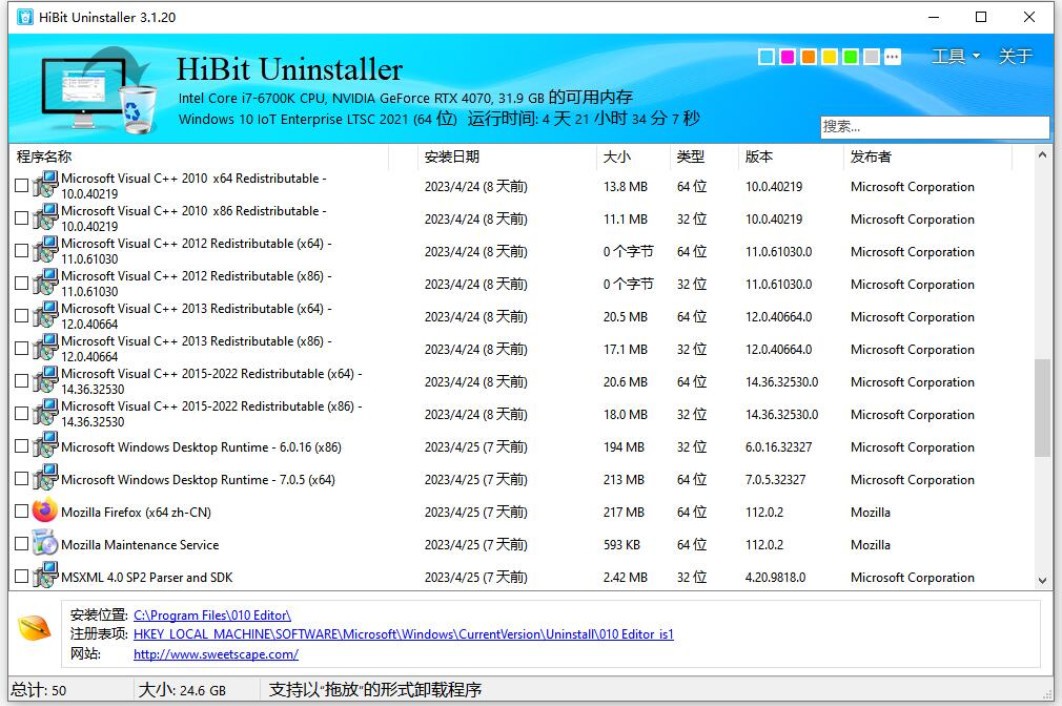Viewport: 1062px width, 706px height.
Task: Check Visual C++ 2010 x64 Redistributable checkbox
Action: [x=22, y=185]
